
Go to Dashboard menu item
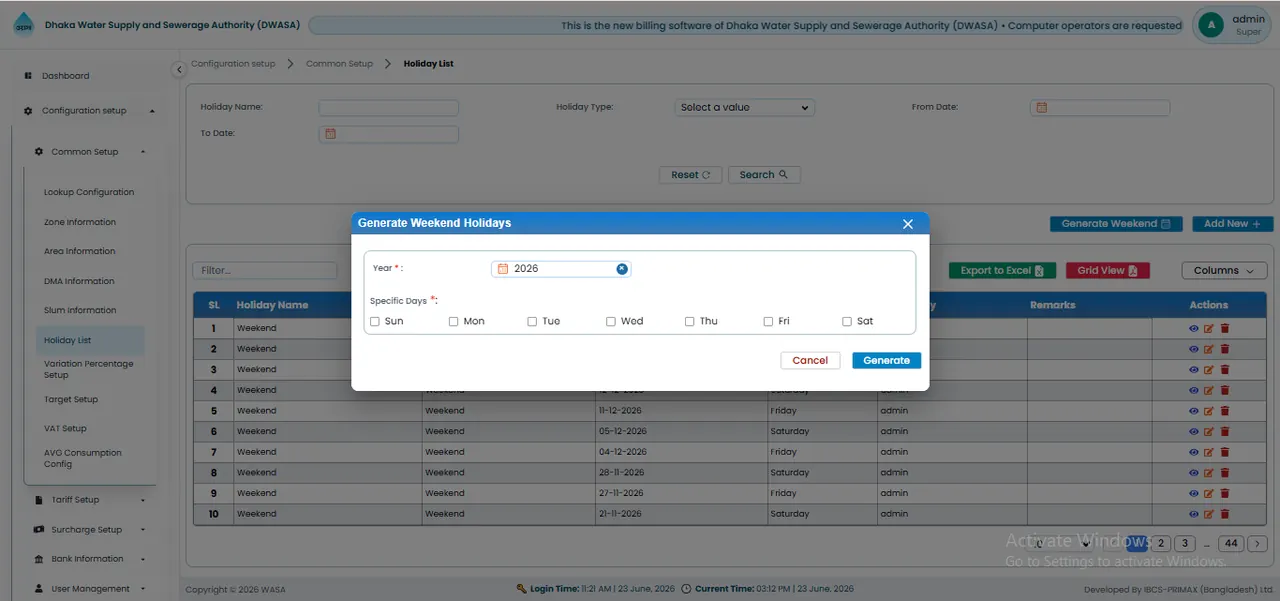click(65, 76)
